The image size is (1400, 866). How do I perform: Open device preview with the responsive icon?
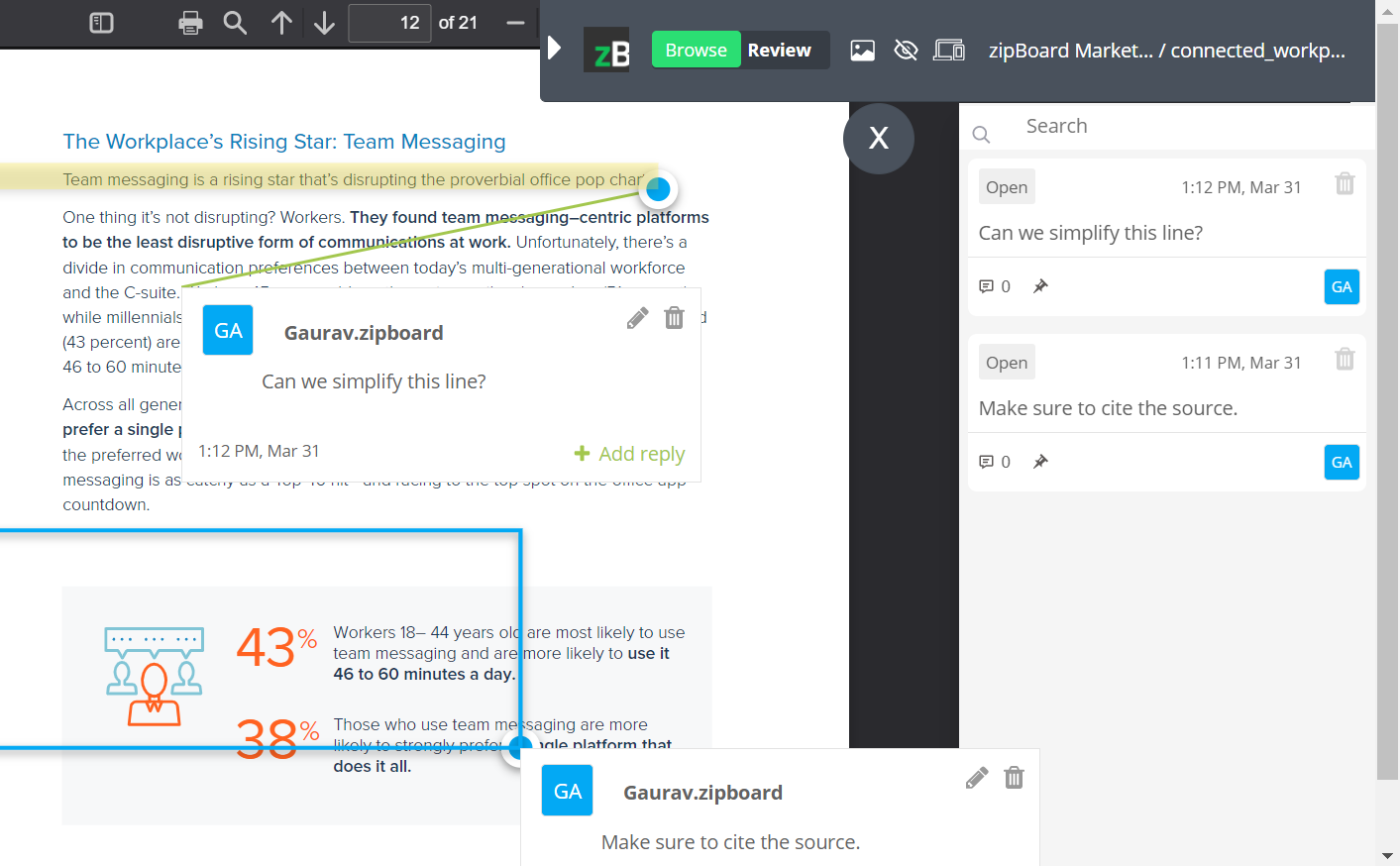pyautogui.click(x=949, y=50)
